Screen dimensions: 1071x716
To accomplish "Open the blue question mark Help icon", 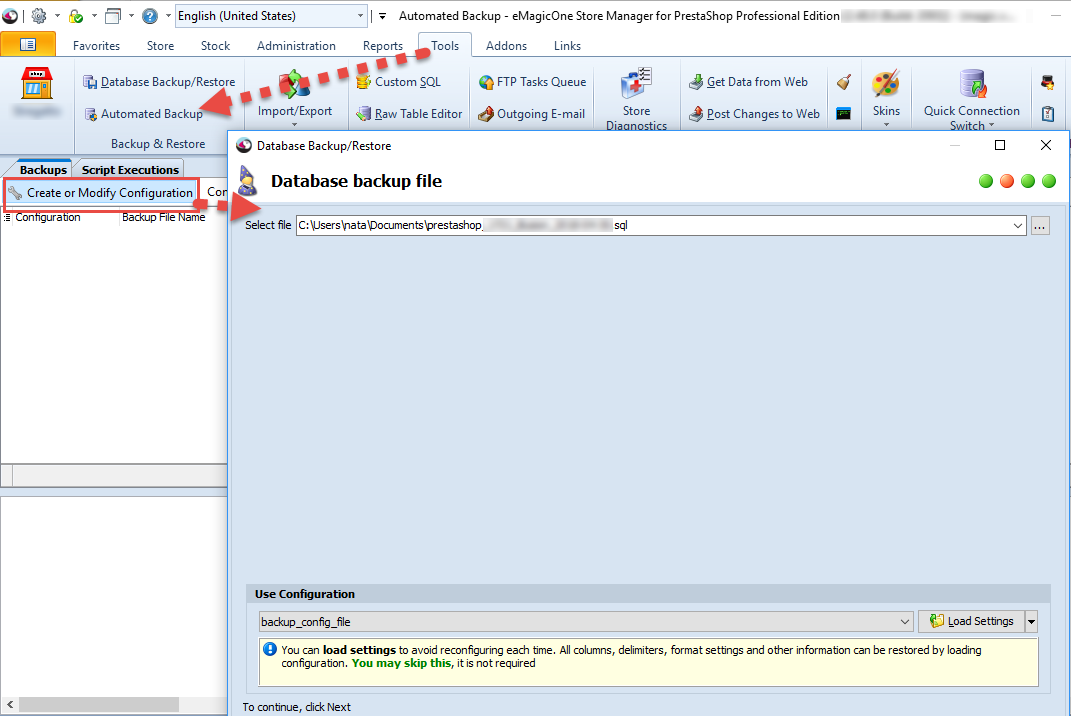I will point(150,15).
